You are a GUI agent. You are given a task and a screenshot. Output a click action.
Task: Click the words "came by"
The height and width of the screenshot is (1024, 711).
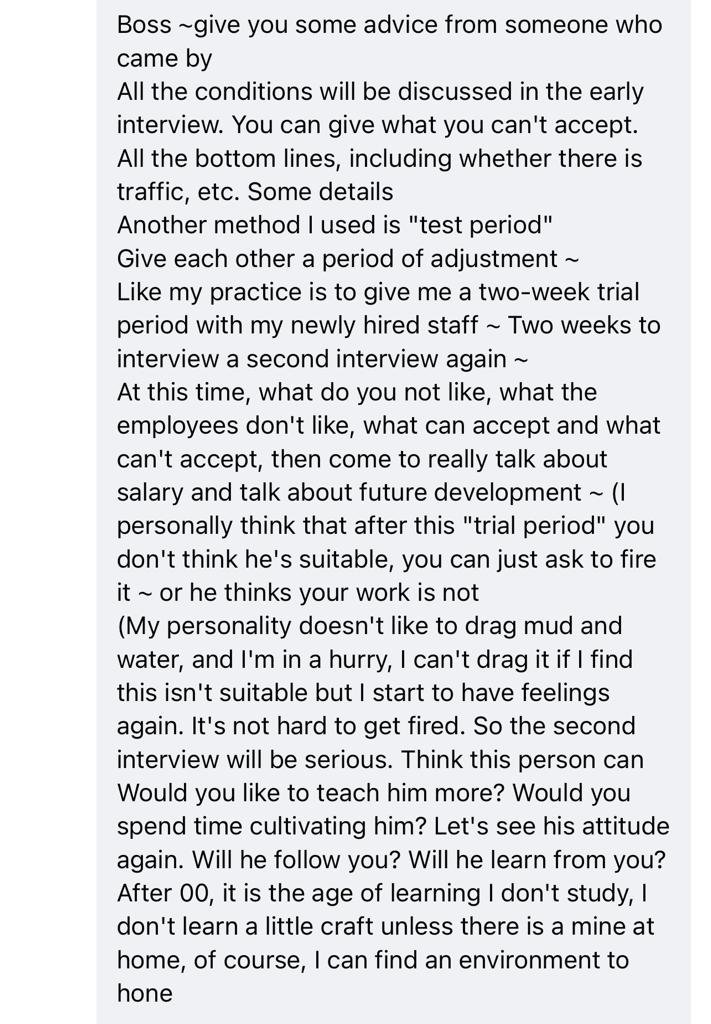click(165, 58)
